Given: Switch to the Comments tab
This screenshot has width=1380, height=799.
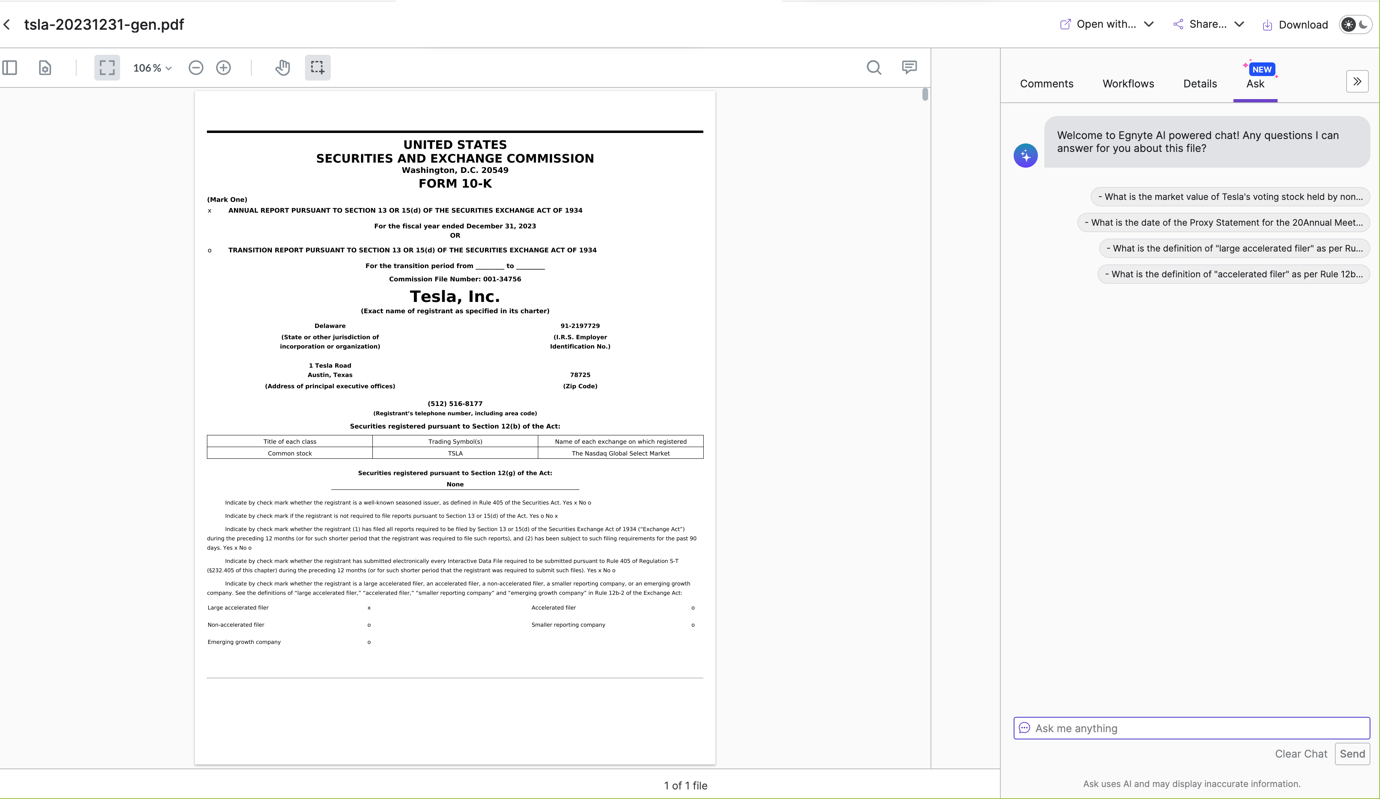Looking at the screenshot, I should [1046, 84].
